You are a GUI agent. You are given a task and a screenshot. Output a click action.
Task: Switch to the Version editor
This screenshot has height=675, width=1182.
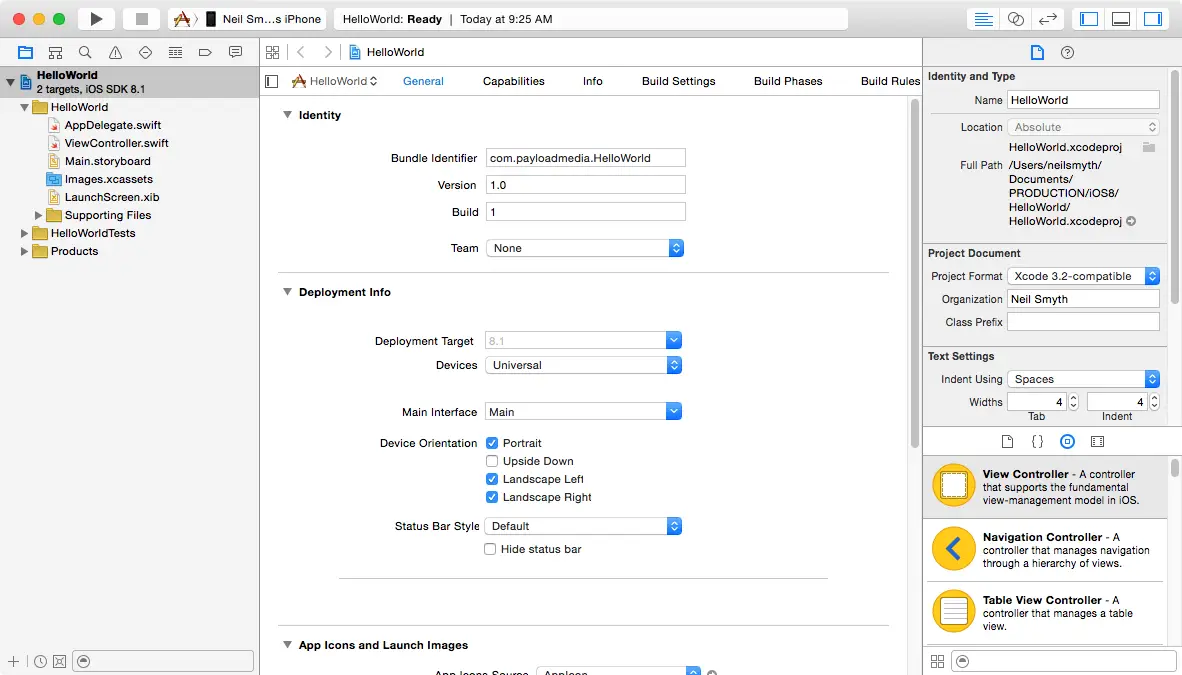coord(1047,19)
